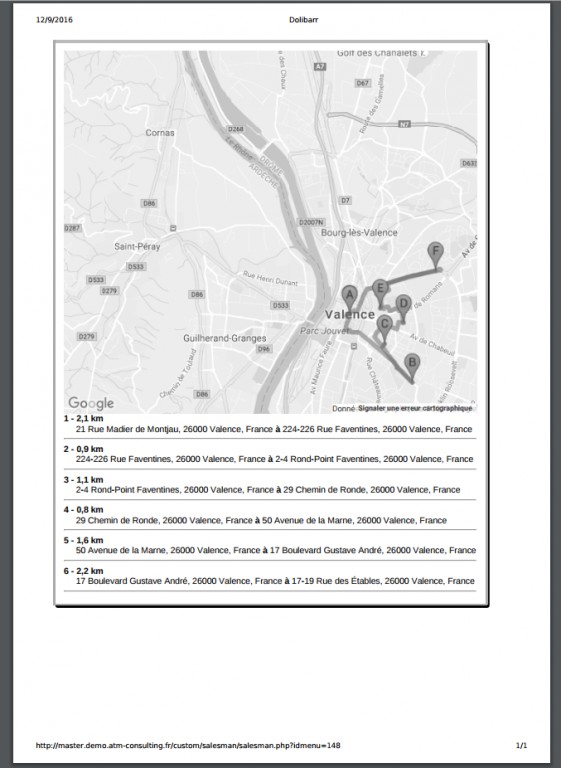Click the Cornas town label

pyautogui.click(x=160, y=133)
